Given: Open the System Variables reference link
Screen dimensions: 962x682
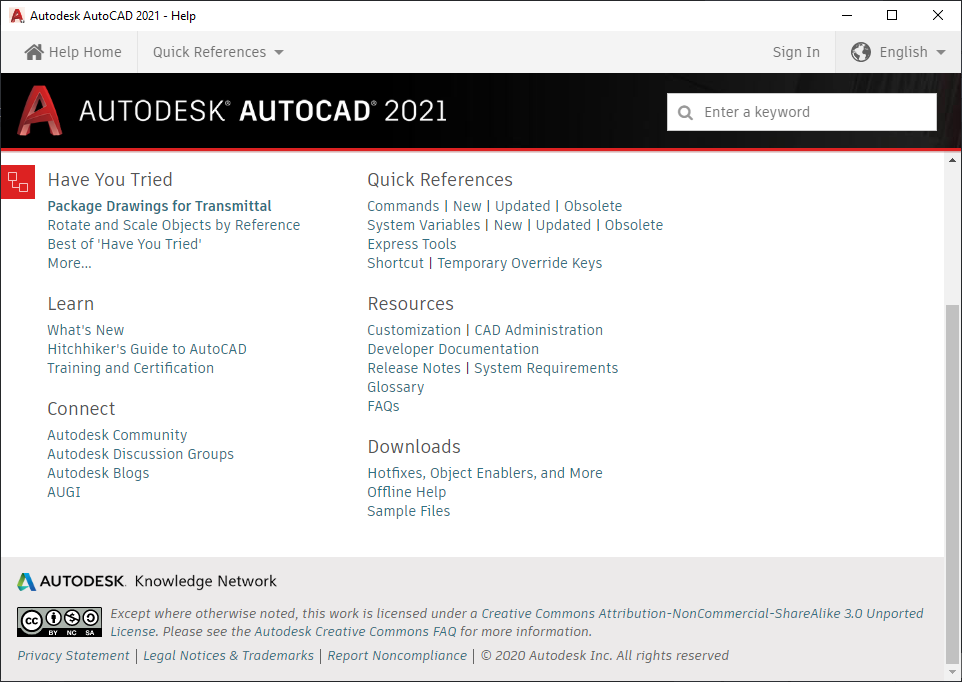Looking at the screenshot, I should click(x=424, y=225).
